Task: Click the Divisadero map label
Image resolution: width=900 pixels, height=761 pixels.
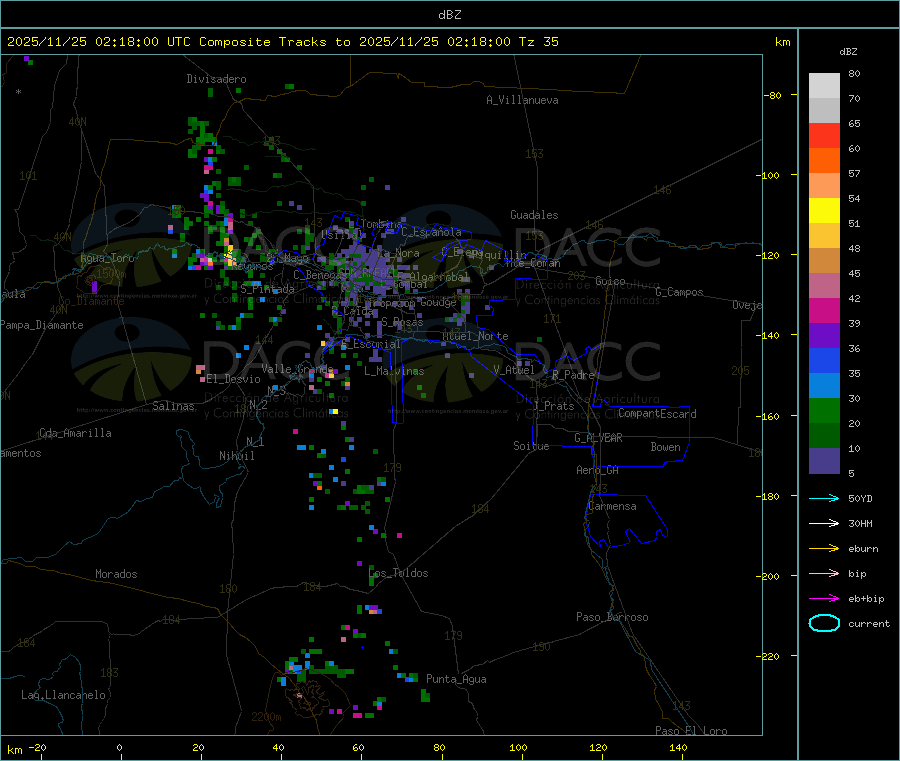Action: coord(216,79)
